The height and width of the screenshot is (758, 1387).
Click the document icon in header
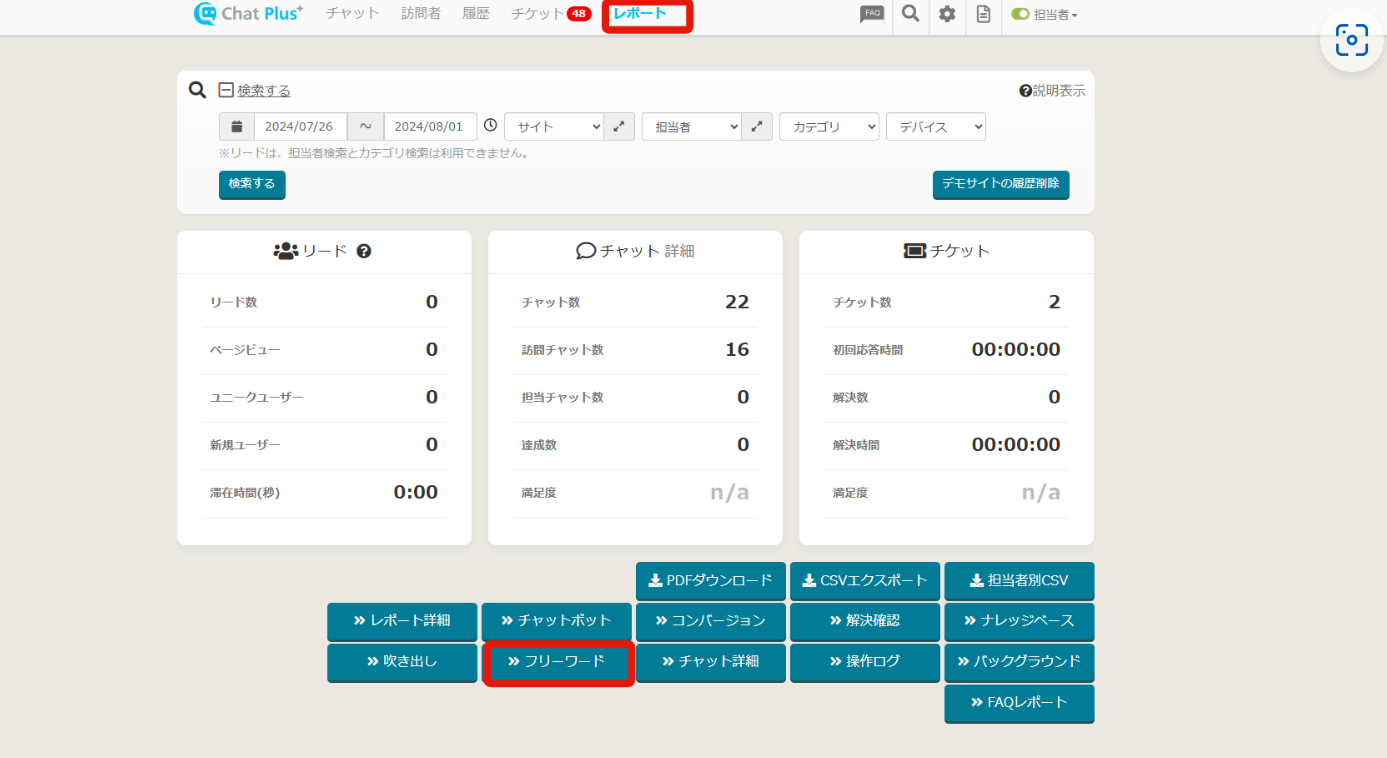coord(984,15)
